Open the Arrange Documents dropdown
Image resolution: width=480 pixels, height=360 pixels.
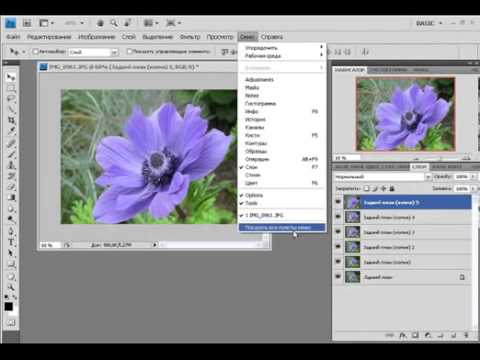pos(151,23)
